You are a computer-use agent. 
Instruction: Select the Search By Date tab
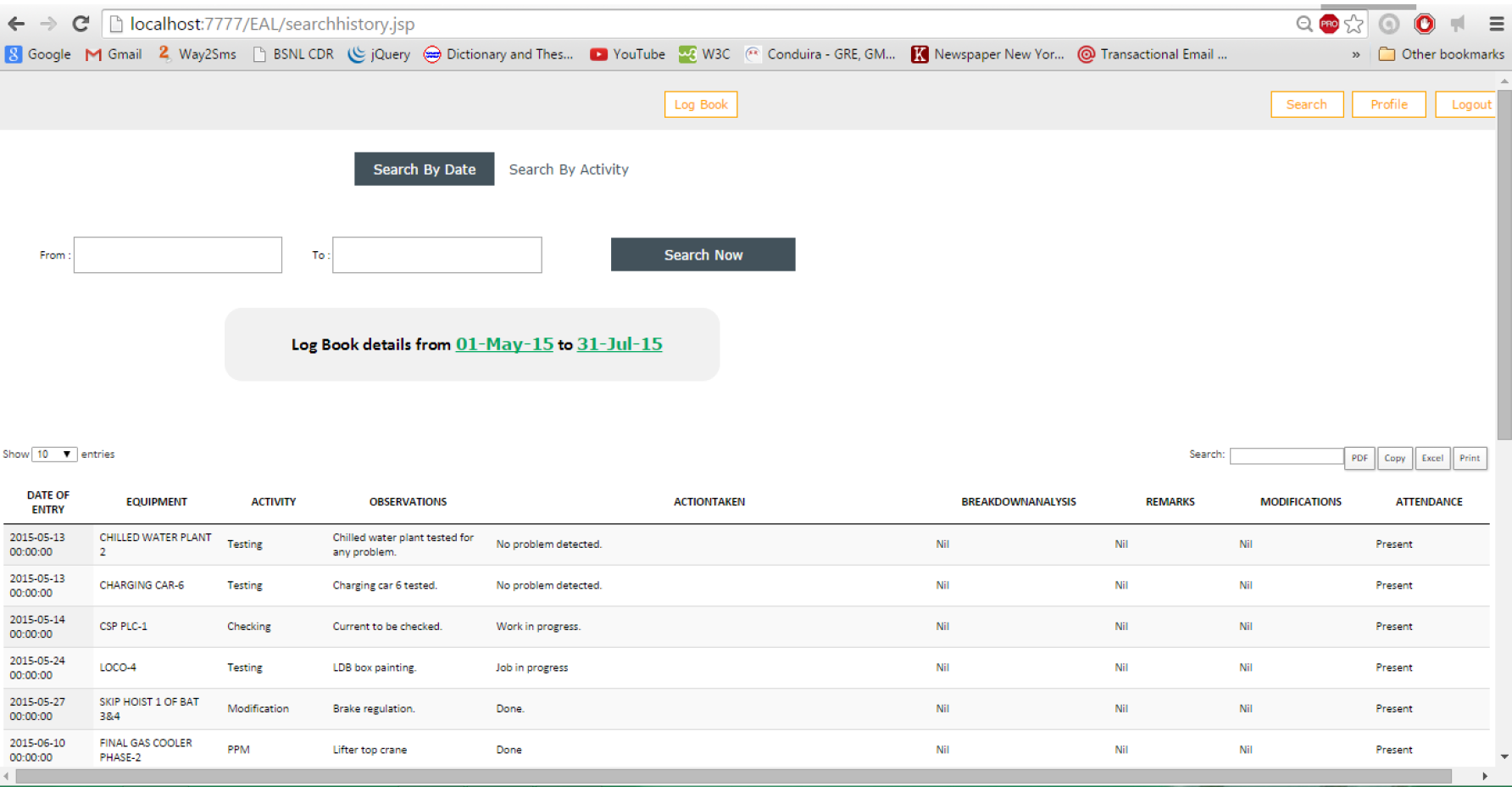click(424, 169)
